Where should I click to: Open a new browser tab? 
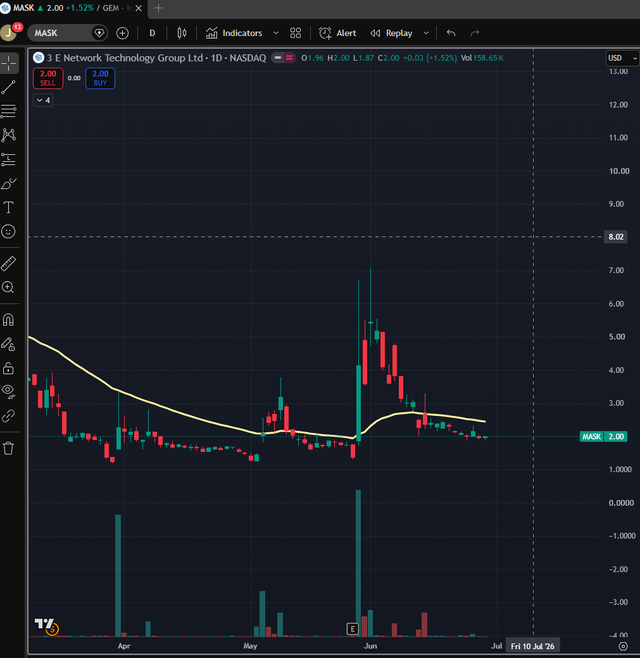click(x=158, y=8)
